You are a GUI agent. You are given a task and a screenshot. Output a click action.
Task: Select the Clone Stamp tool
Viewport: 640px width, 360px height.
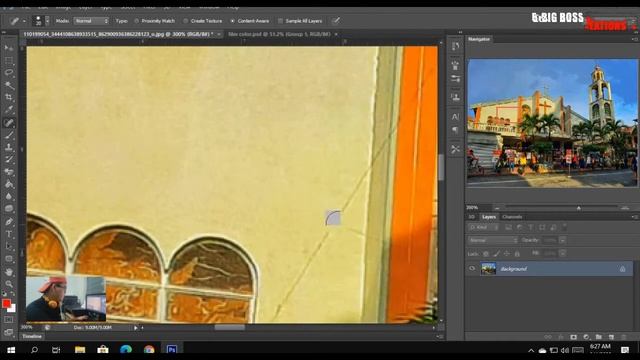click(9, 147)
